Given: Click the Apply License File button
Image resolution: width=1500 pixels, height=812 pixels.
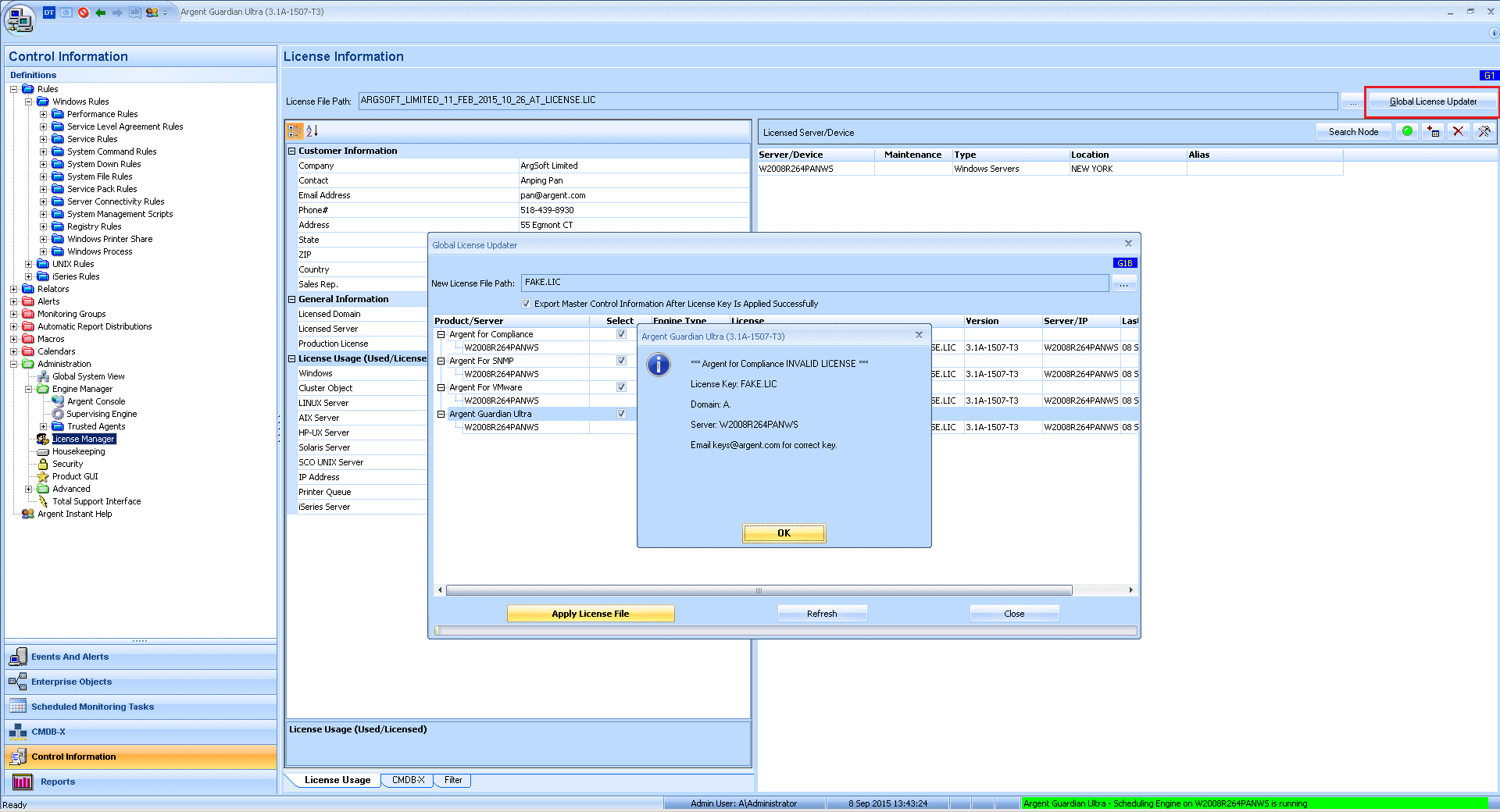Looking at the screenshot, I should coord(591,614).
